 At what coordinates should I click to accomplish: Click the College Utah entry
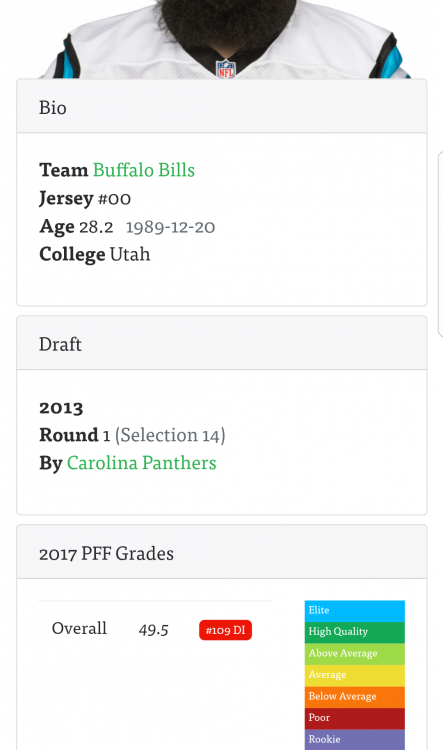point(95,254)
